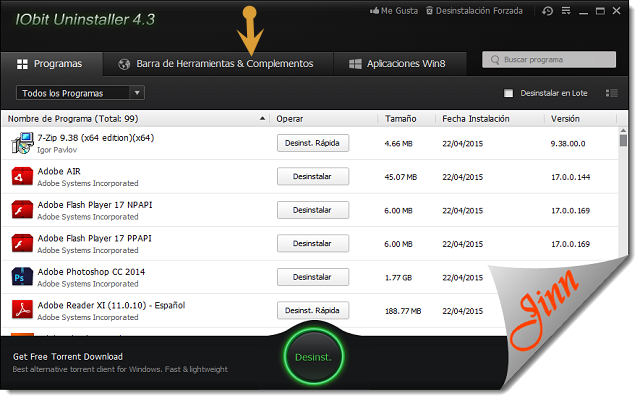Select Adobe Flash Player 17 PPAPI name
The height and width of the screenshot is (400, 640).
click(x=94, y=238)
